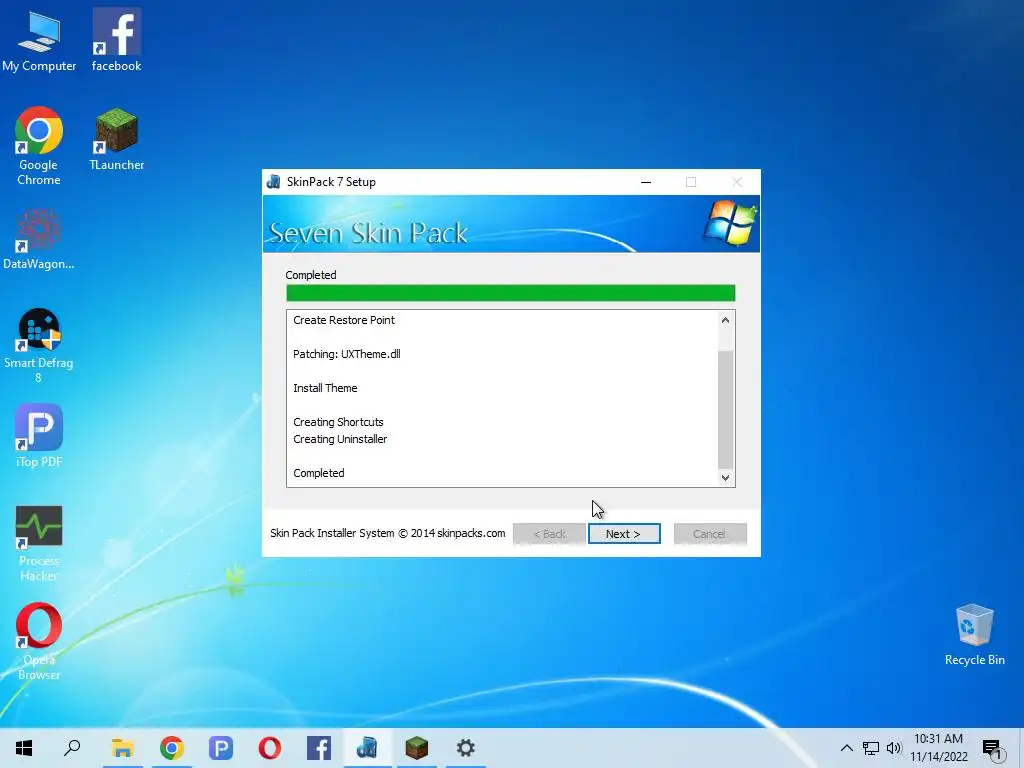Launch Smart Defrag 8 from the desktop
Screen dimensions: 1024x768
(x=39, y=345)
